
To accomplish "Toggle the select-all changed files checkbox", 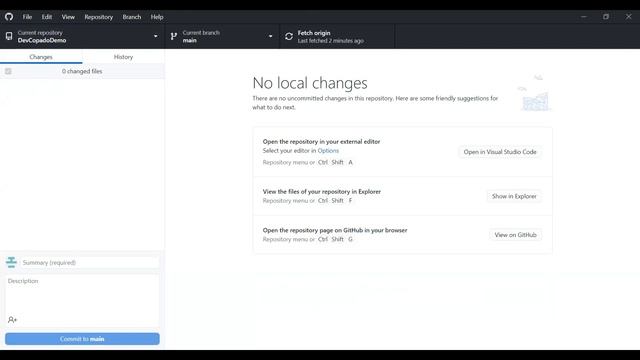I will (8, 71).
